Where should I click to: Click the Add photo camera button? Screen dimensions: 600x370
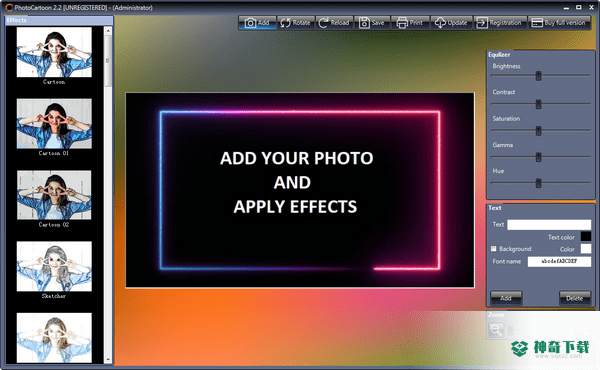[257, 23]
